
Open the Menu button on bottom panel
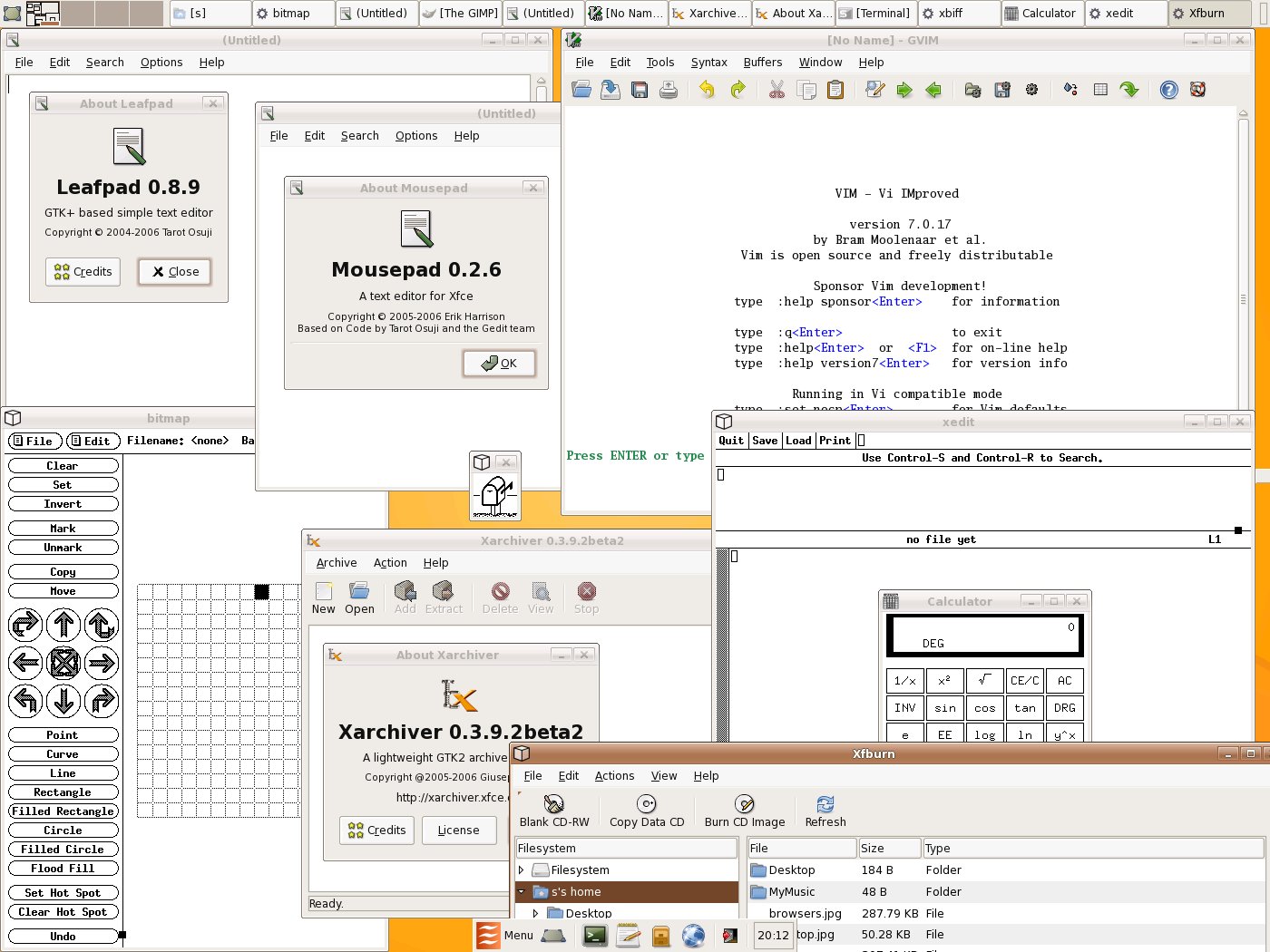coord(506,935)
